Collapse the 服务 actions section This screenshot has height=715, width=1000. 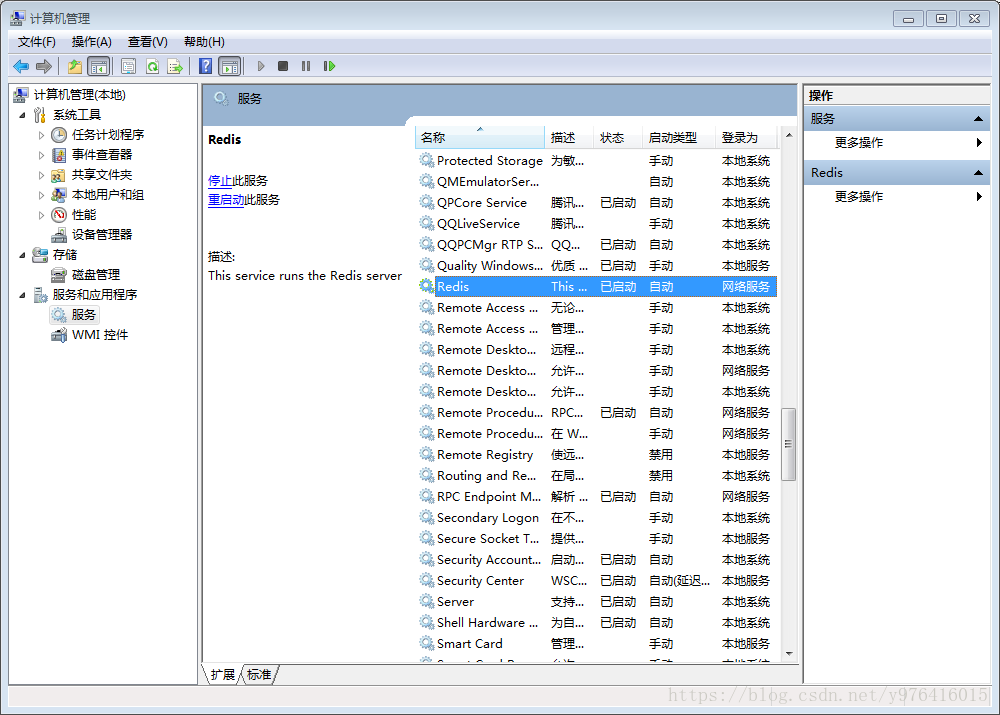[978, 119]
